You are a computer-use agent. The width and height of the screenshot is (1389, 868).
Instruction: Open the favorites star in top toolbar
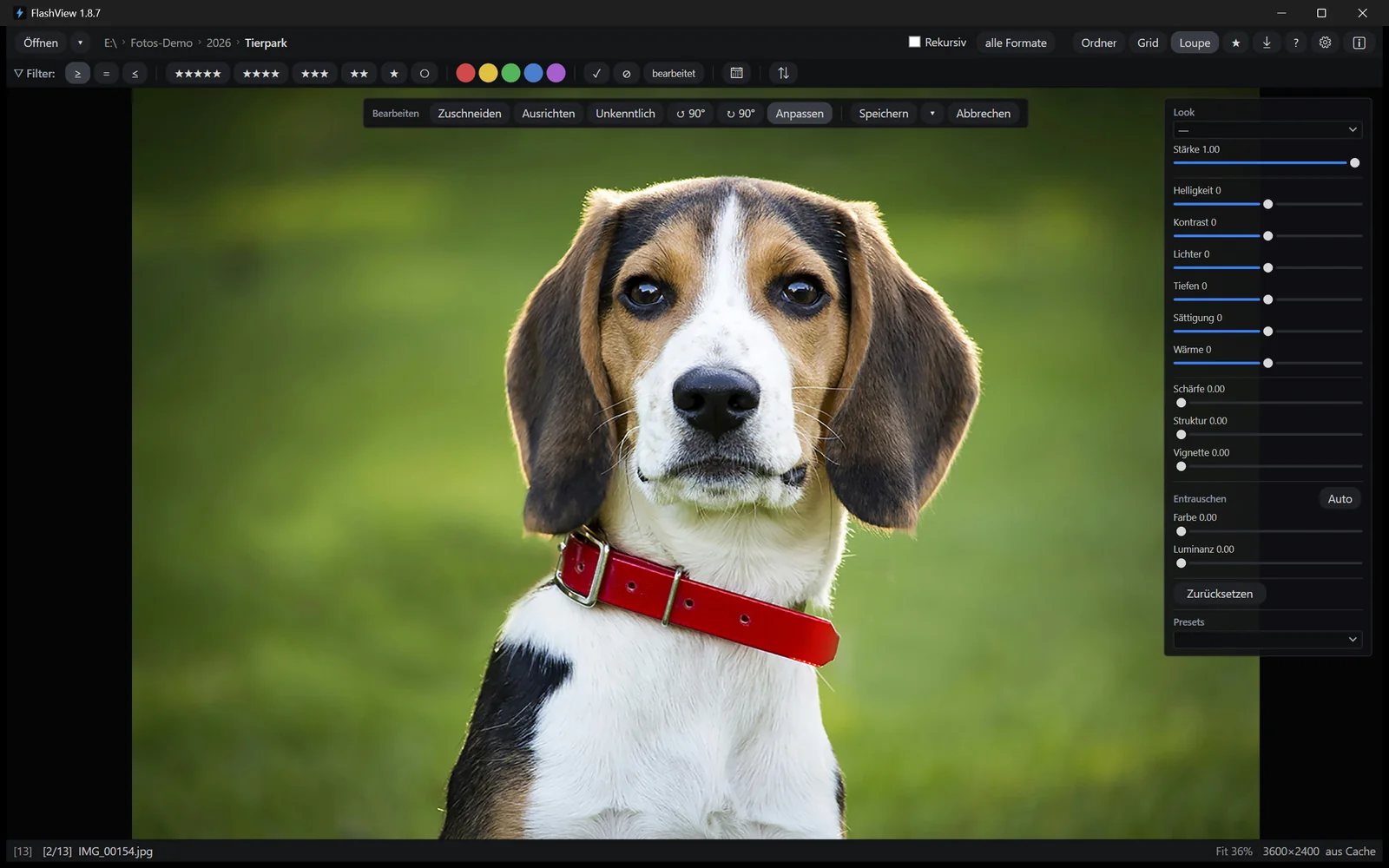(x=1235, y=43)
